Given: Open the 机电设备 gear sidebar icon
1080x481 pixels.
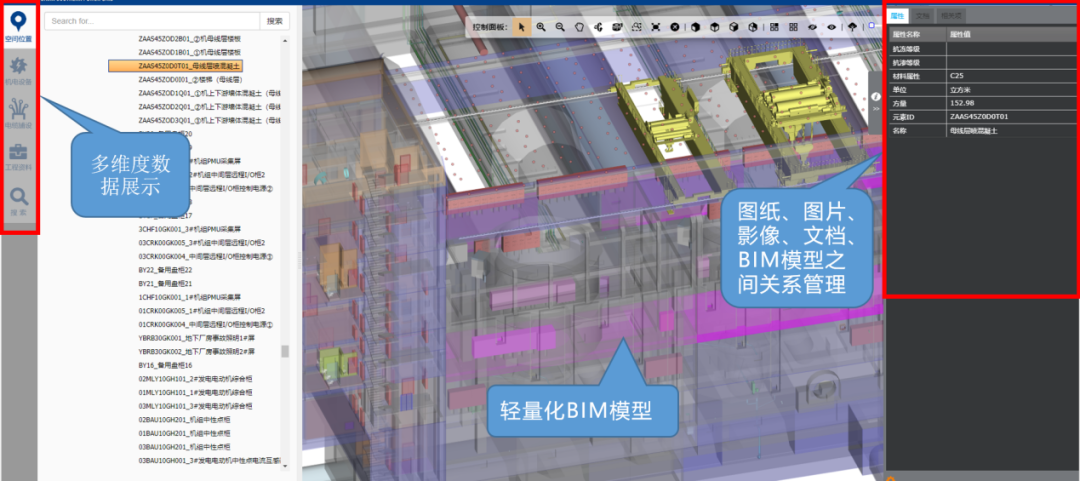Looking at the screenshot, I should pyautogui.click(x=18, y=68).
